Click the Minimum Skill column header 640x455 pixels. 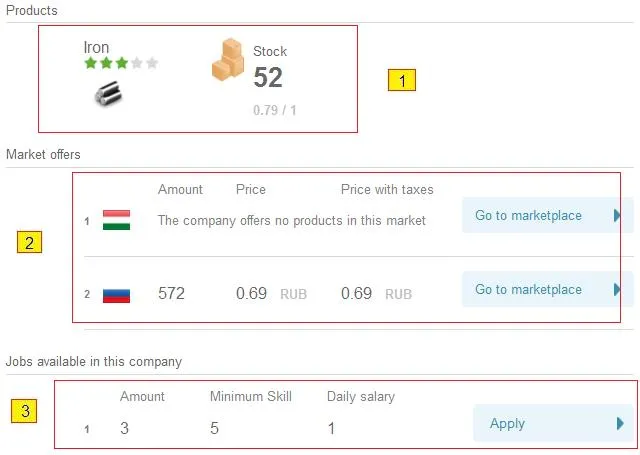tap(250, 396)
